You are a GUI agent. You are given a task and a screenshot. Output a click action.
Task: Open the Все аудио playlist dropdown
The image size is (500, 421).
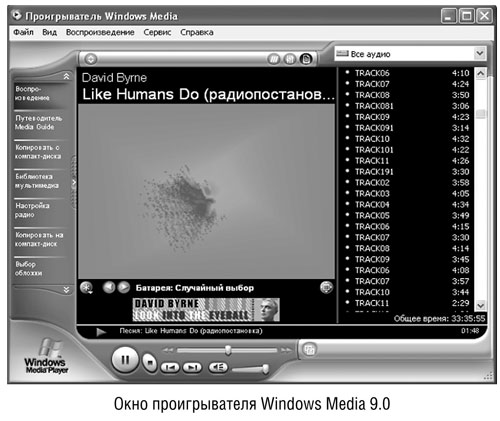pyautogui.click(x=410, y=54)
